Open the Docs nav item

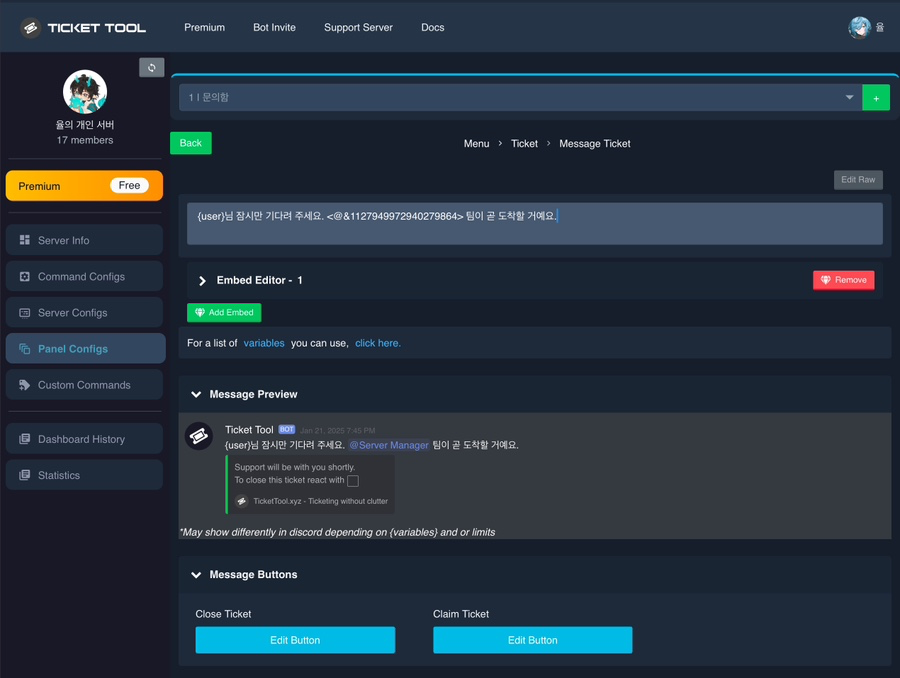click(432, 28)
